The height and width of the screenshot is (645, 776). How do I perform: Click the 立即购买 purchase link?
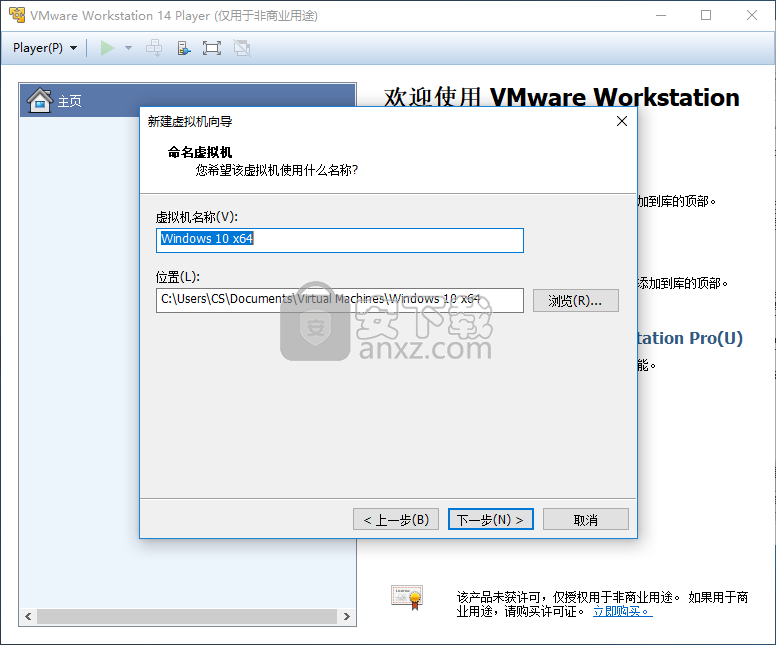tap(623, 611)
